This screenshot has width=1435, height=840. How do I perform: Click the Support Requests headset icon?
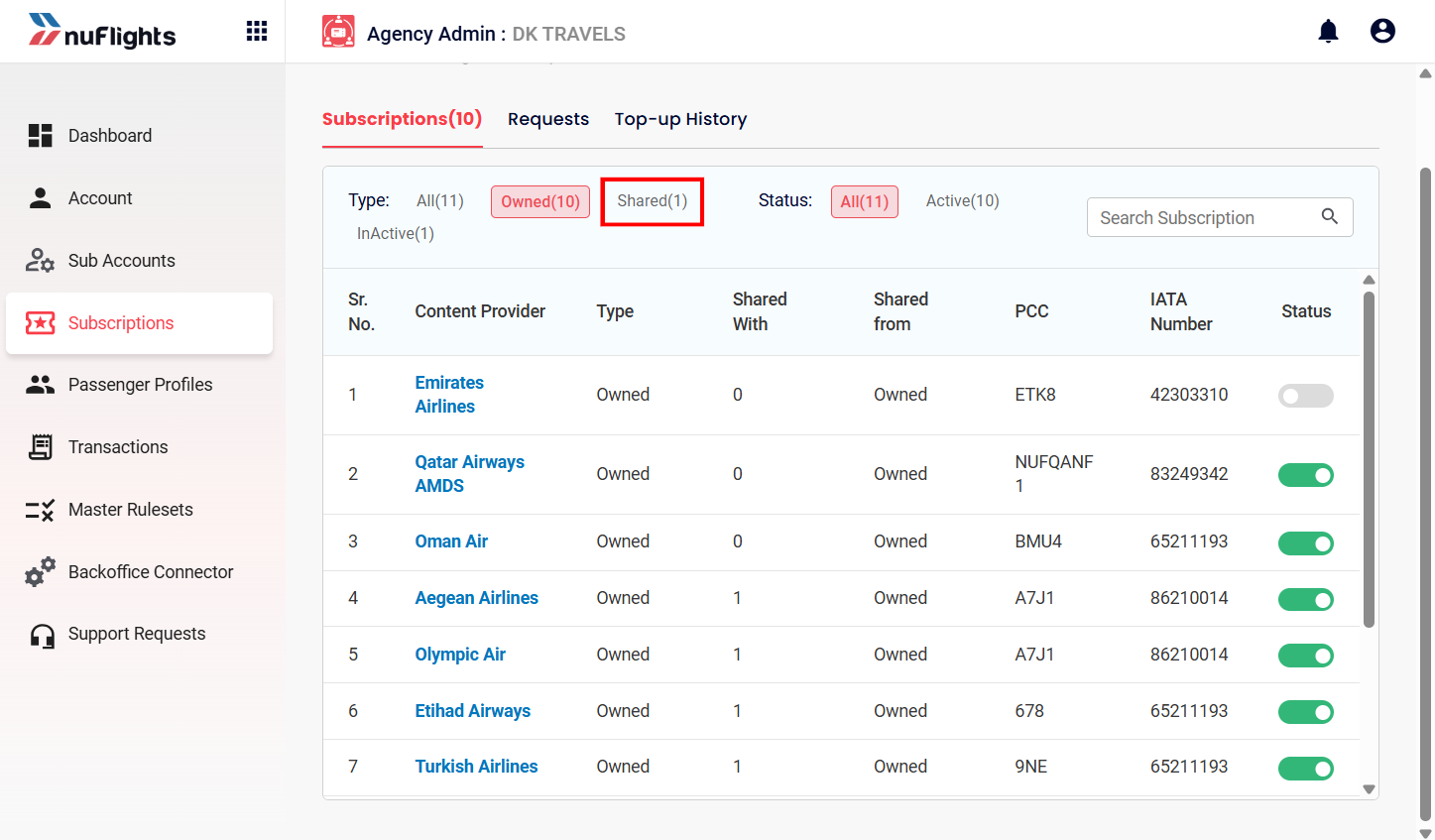[x=42, y=635]
